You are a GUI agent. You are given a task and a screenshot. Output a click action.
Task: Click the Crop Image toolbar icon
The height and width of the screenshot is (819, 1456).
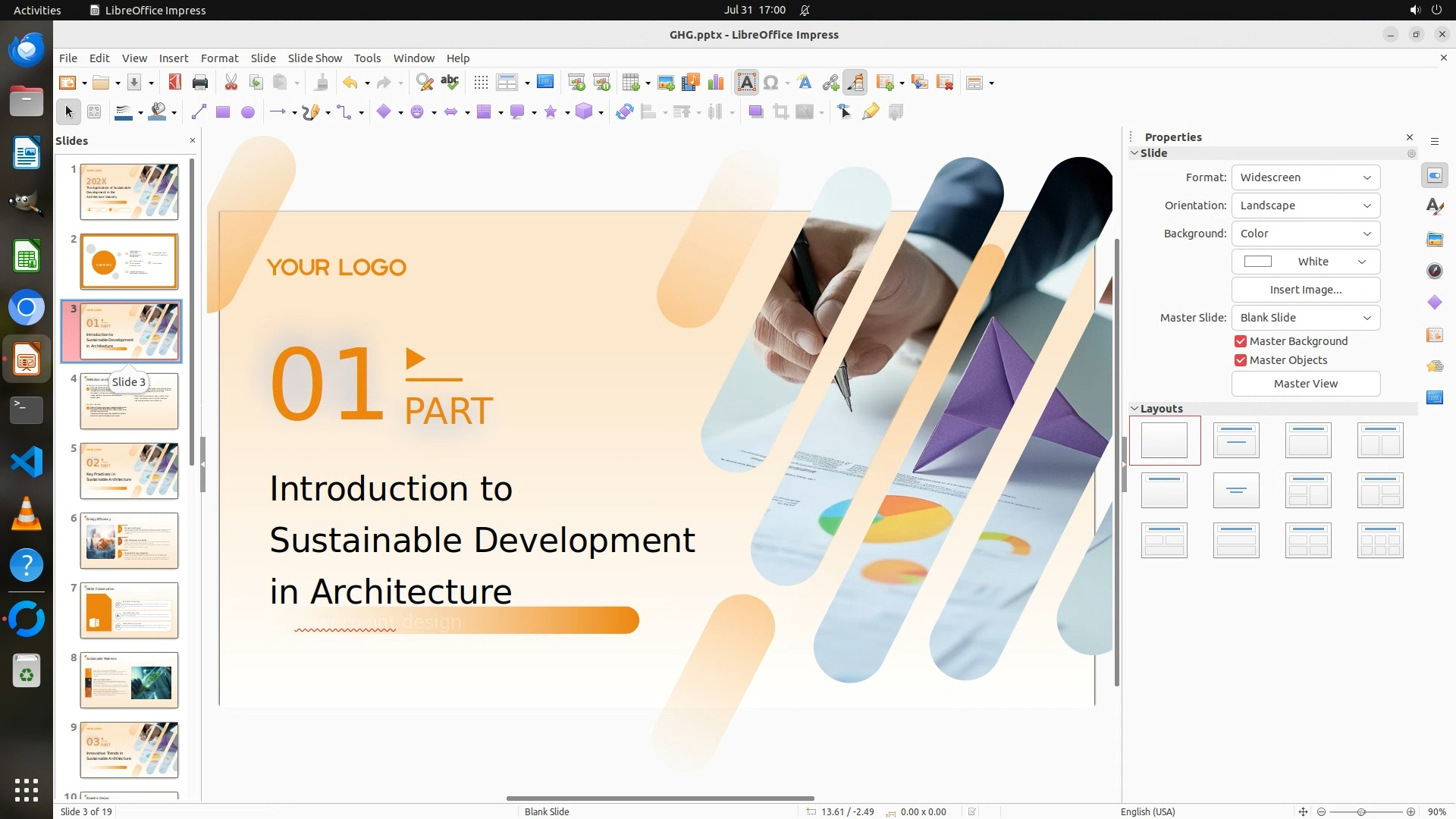coord(780,112)
